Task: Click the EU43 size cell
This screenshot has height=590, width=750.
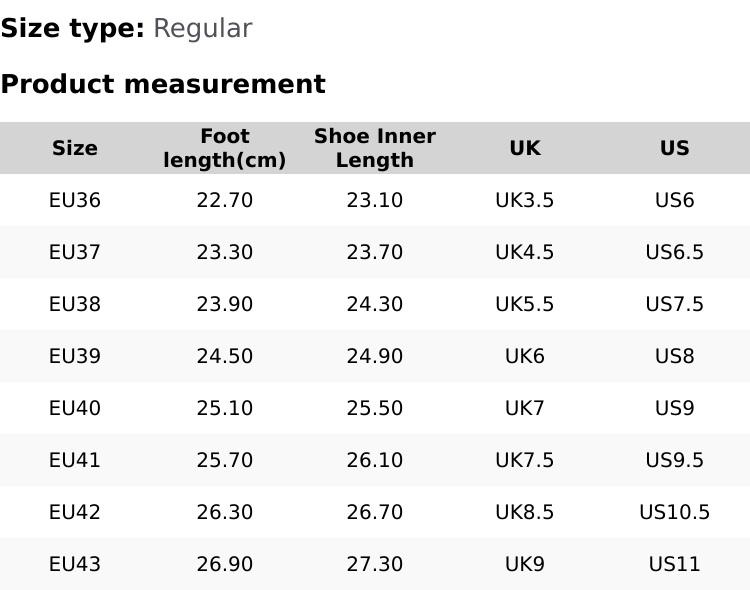Action: 75,564
